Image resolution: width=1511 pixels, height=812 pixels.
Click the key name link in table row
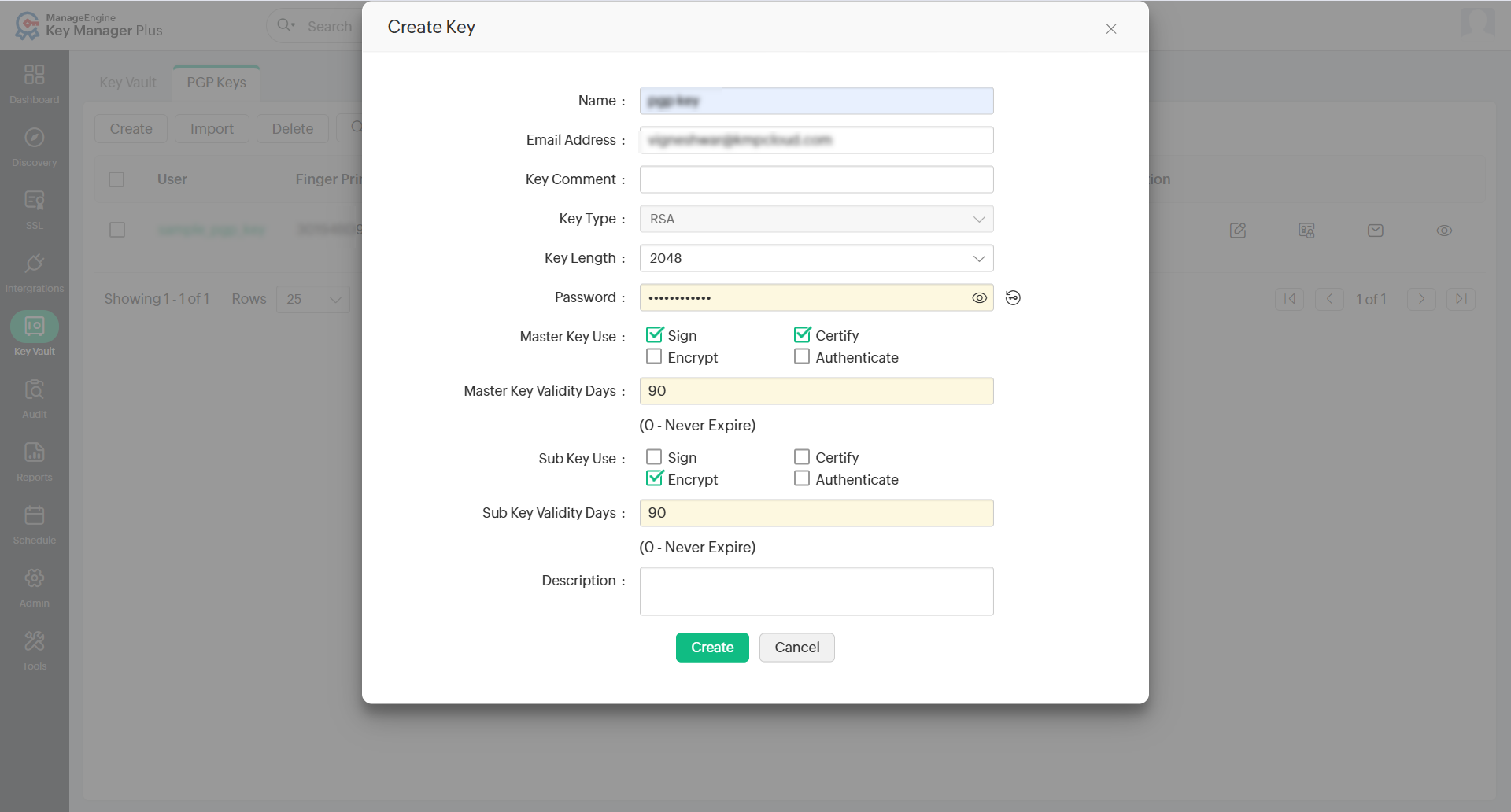(x=211, y=230)
